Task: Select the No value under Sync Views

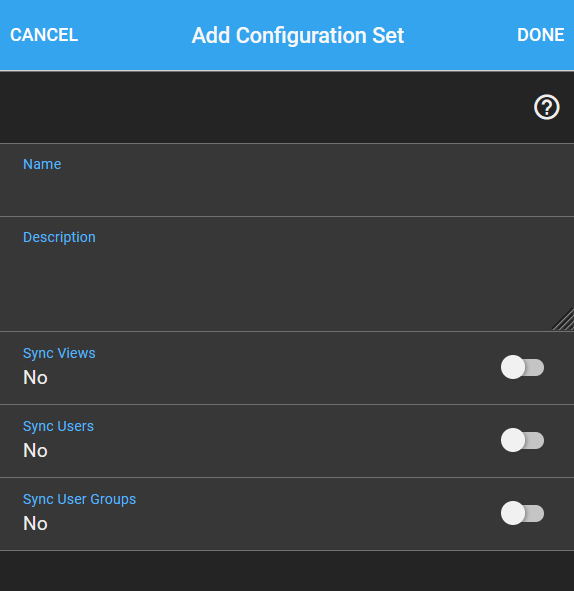Action: point(35,377)
